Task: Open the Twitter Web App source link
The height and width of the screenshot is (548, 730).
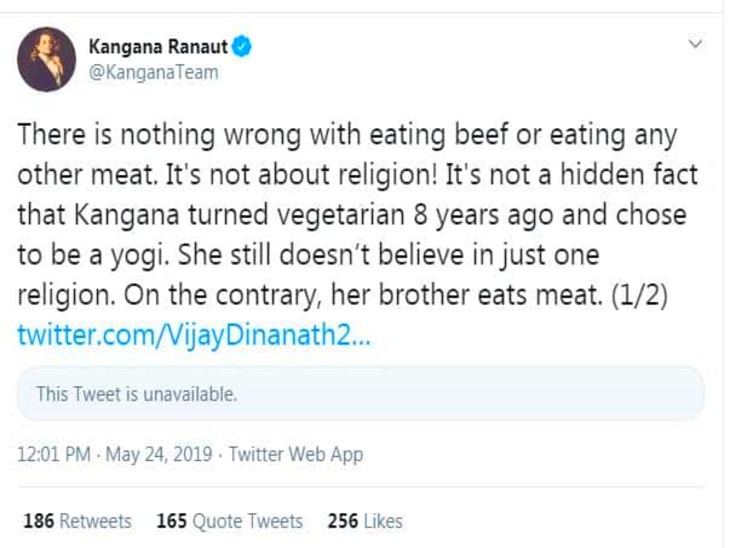Action: (296, 454)
